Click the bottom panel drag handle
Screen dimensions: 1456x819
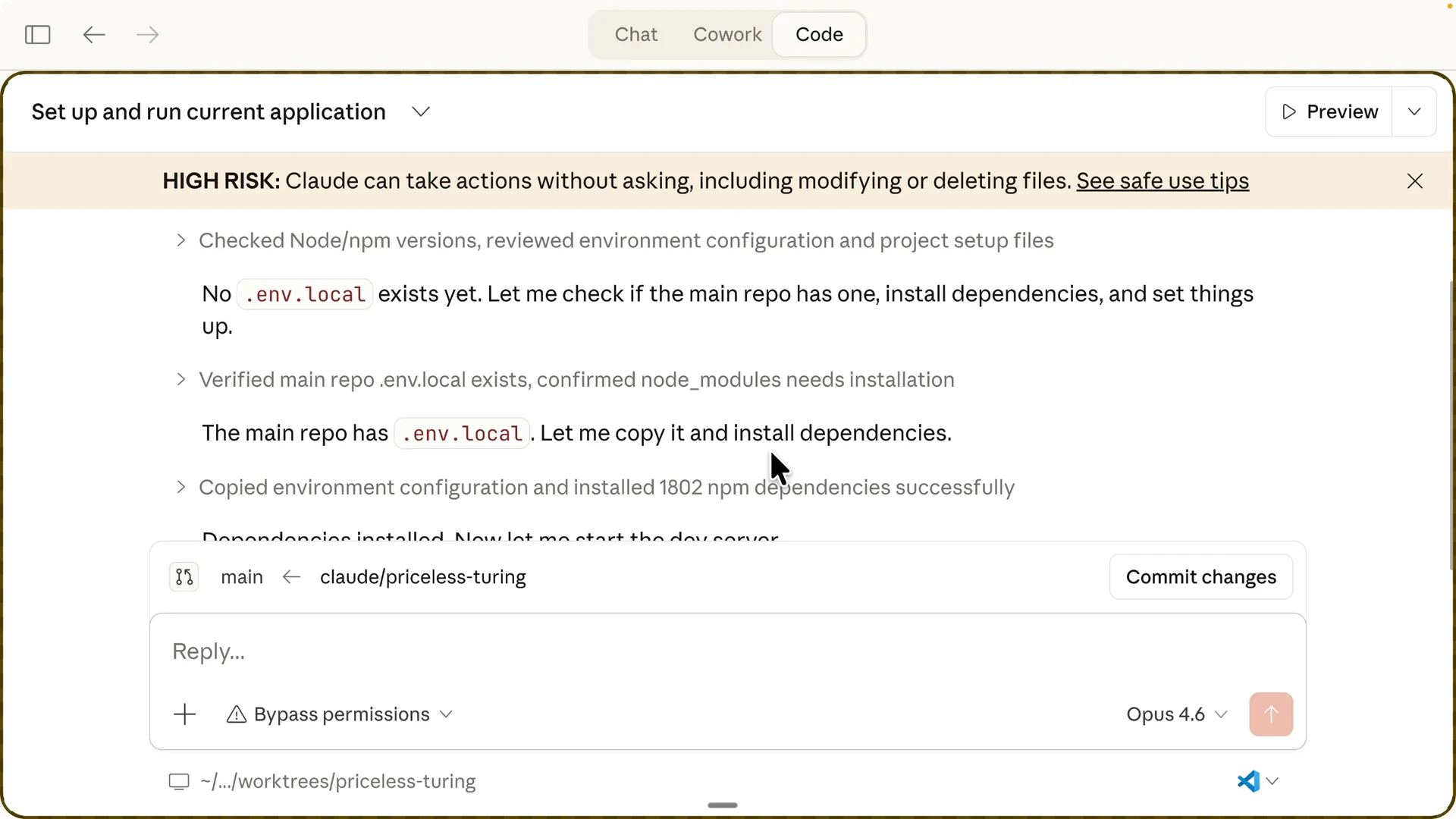coord(722,805)
